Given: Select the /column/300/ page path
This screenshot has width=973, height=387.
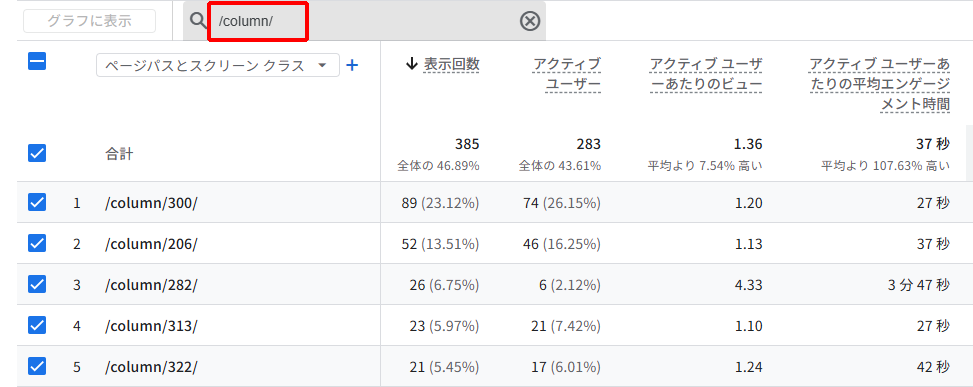Looking at the screenshot, I should click(x=151, y=203).
